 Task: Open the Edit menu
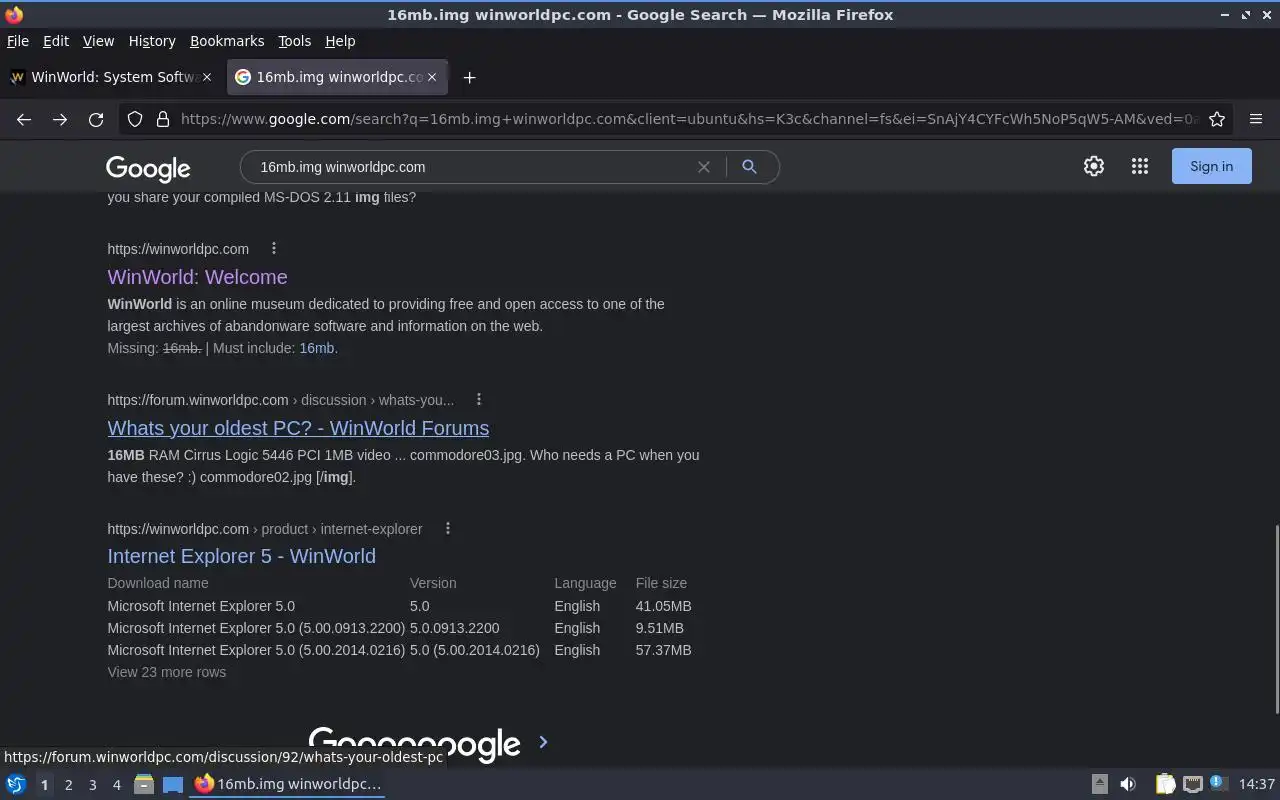pos(56,41)
